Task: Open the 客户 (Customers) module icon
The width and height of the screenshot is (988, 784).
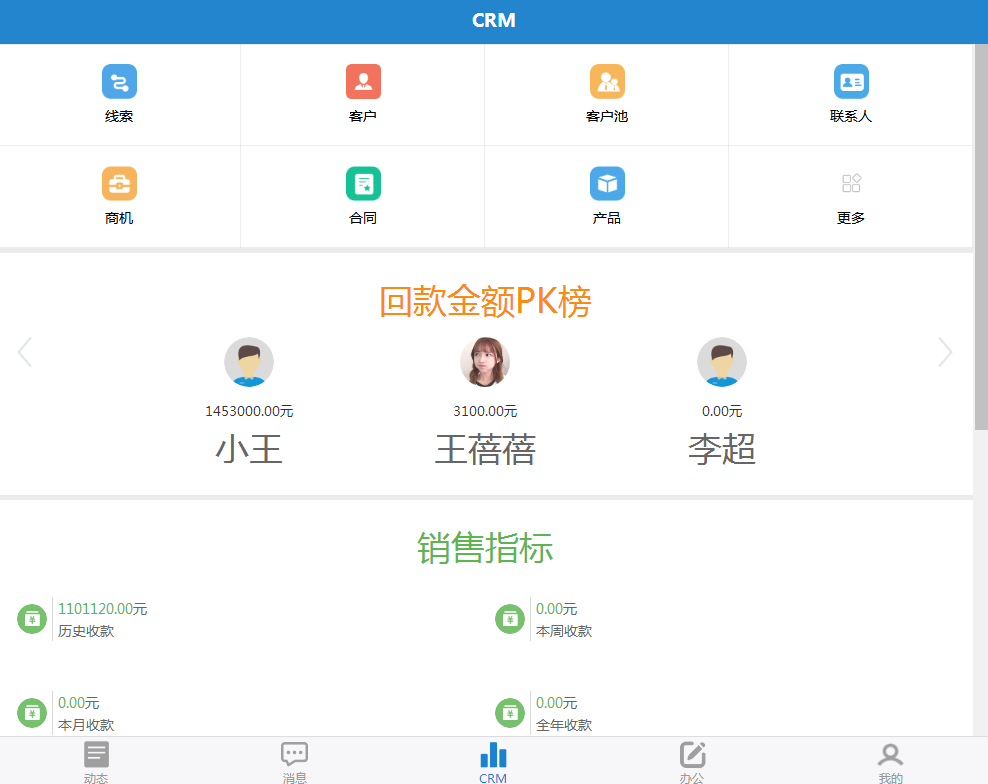Action: [363, 82]
